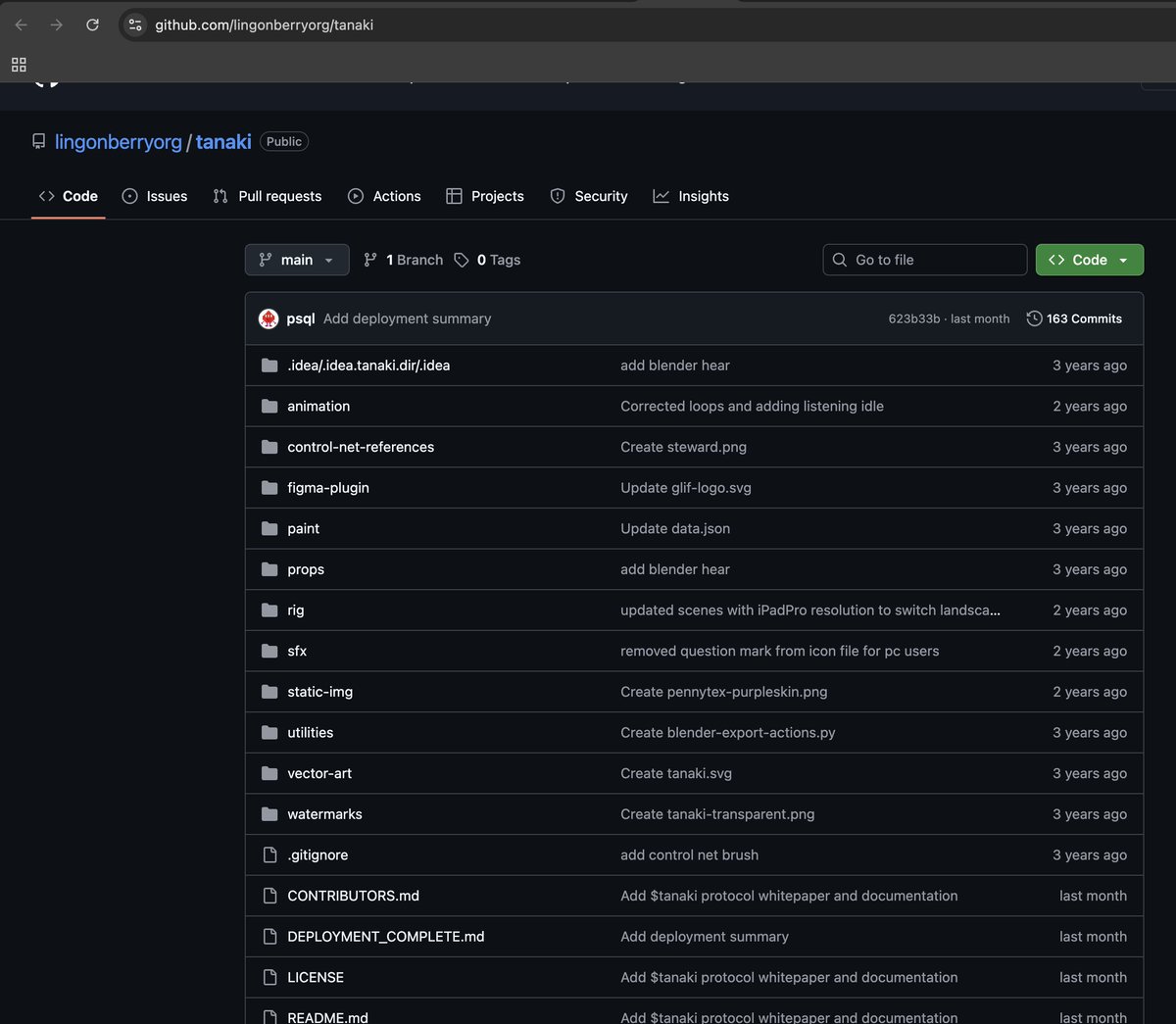The height and width of the screenshot is (1024, 1176).
Task: Open the 163 Commits history link
Action: point(1074,318)
